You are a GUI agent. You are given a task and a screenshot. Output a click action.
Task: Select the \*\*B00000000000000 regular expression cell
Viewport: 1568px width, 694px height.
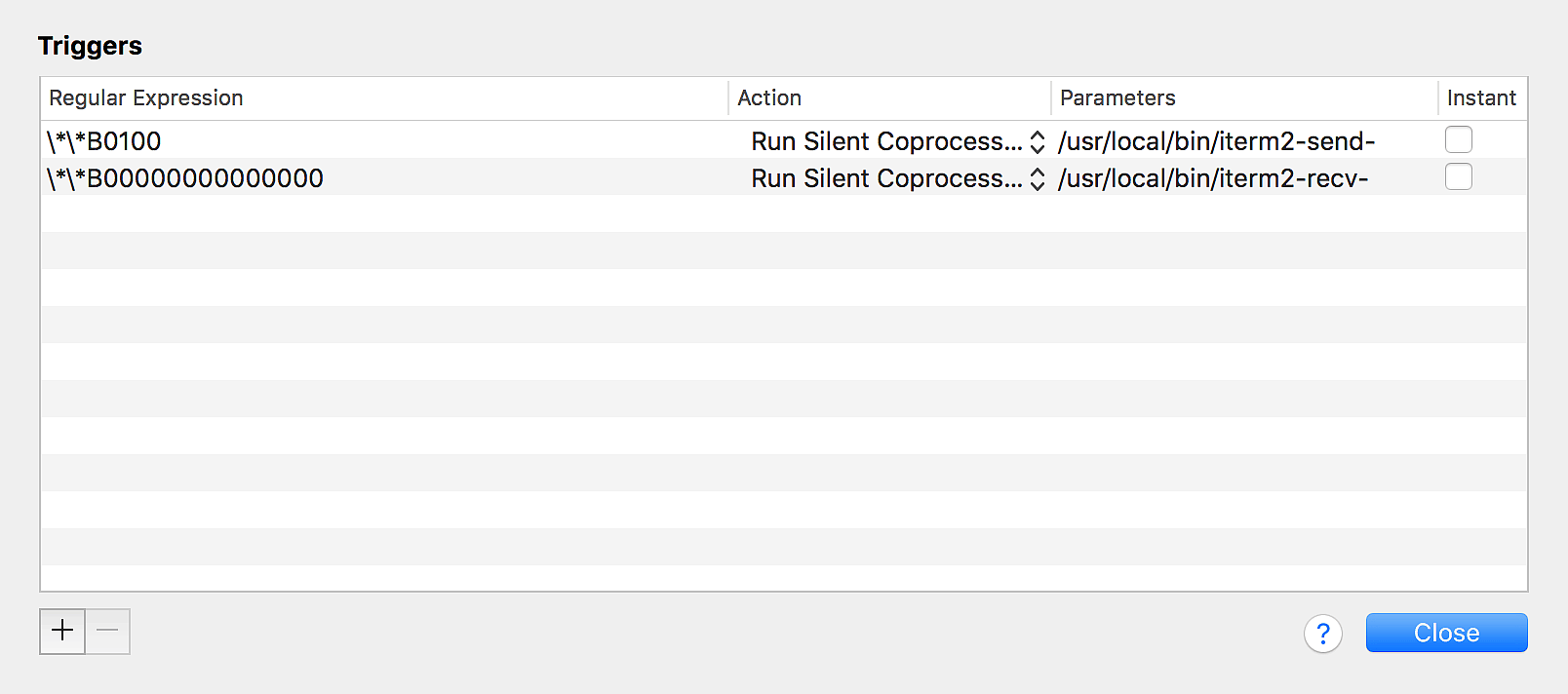(x=185, y=178)
